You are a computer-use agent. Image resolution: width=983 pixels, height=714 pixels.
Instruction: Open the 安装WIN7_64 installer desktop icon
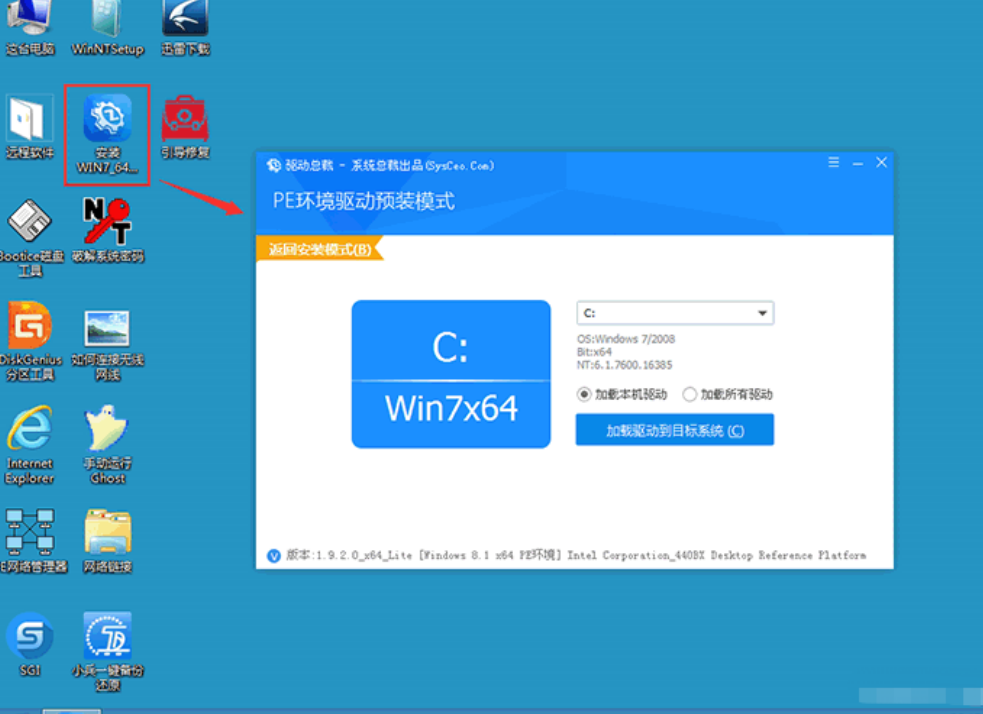point(107,122)
